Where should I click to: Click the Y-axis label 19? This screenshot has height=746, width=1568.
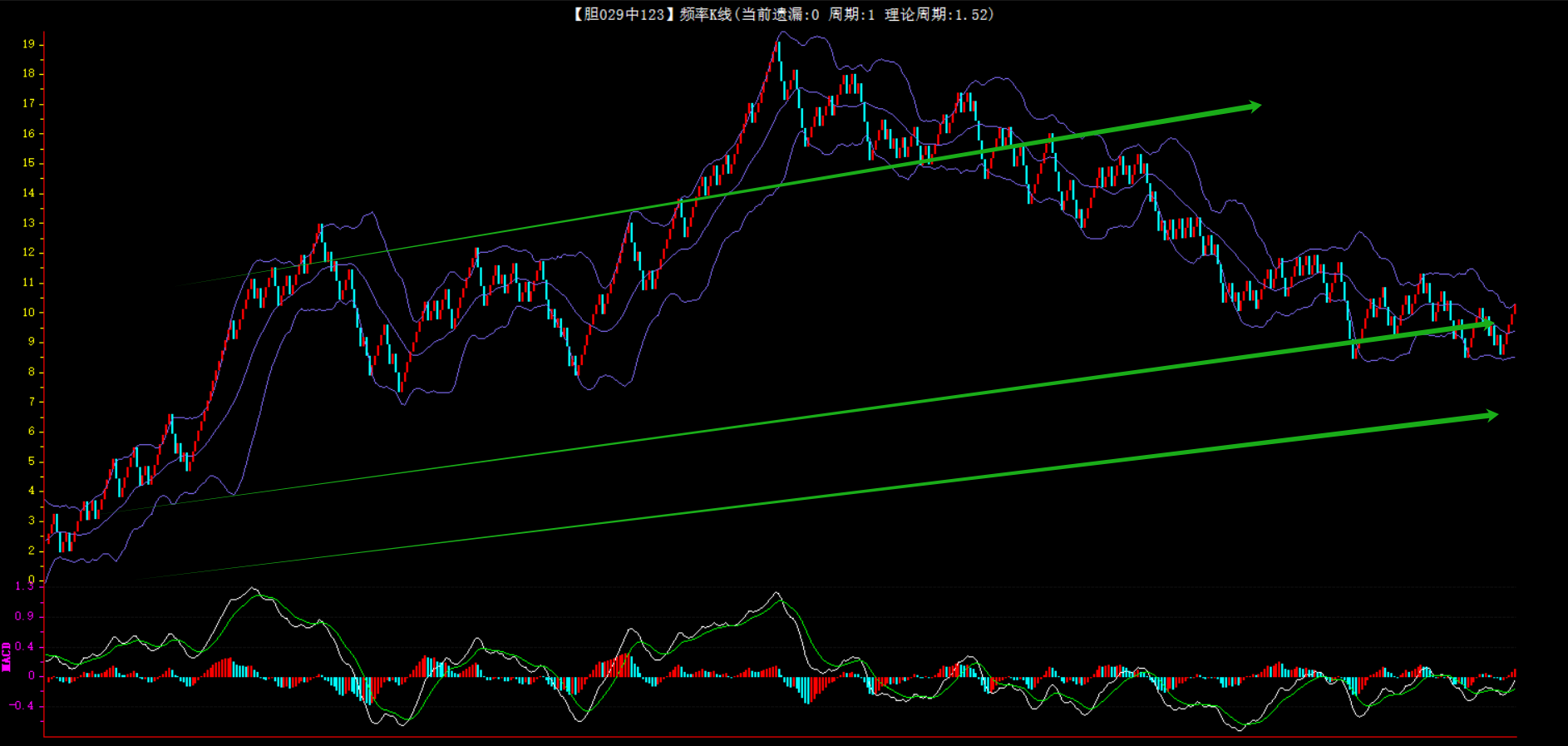[29, 44]
